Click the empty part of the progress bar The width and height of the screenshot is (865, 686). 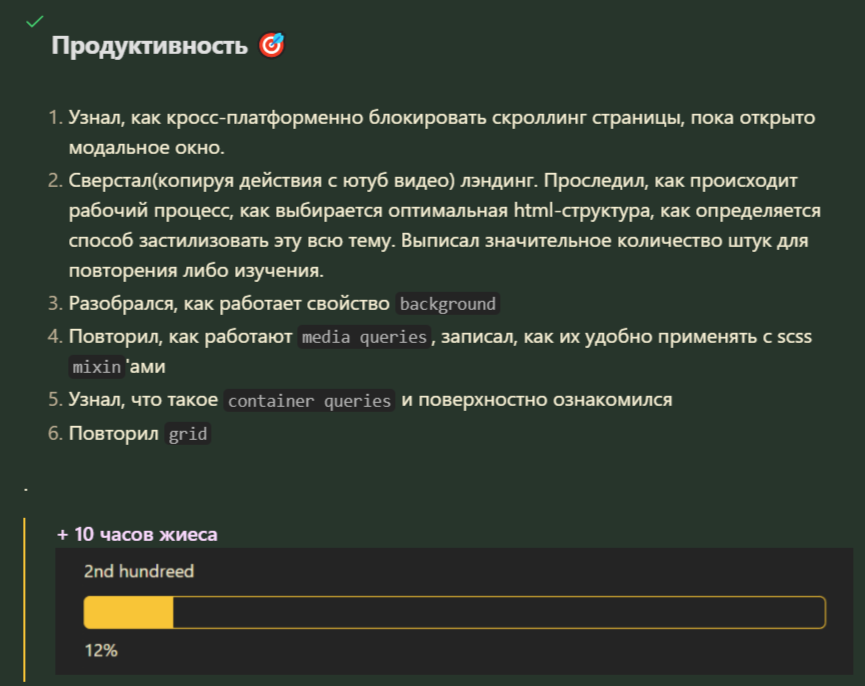point(498,613)
